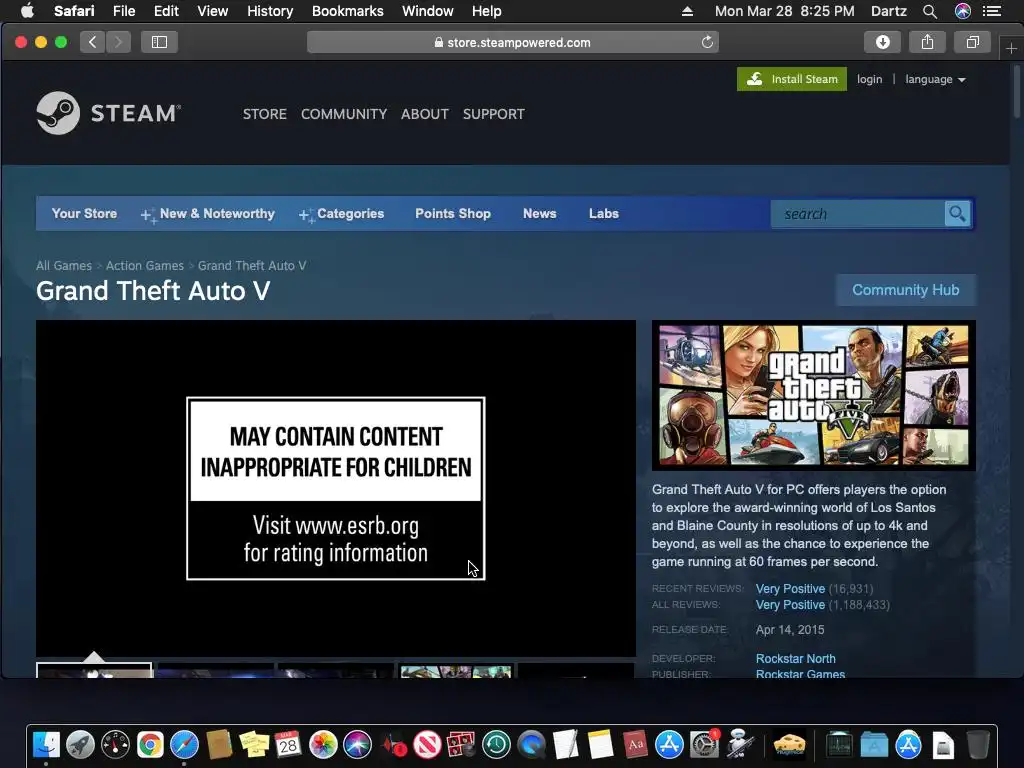Image resolution: width=1024 pixels, height=768 pixels.
Task: Open the Apple menu
Action: pos(27,11)
